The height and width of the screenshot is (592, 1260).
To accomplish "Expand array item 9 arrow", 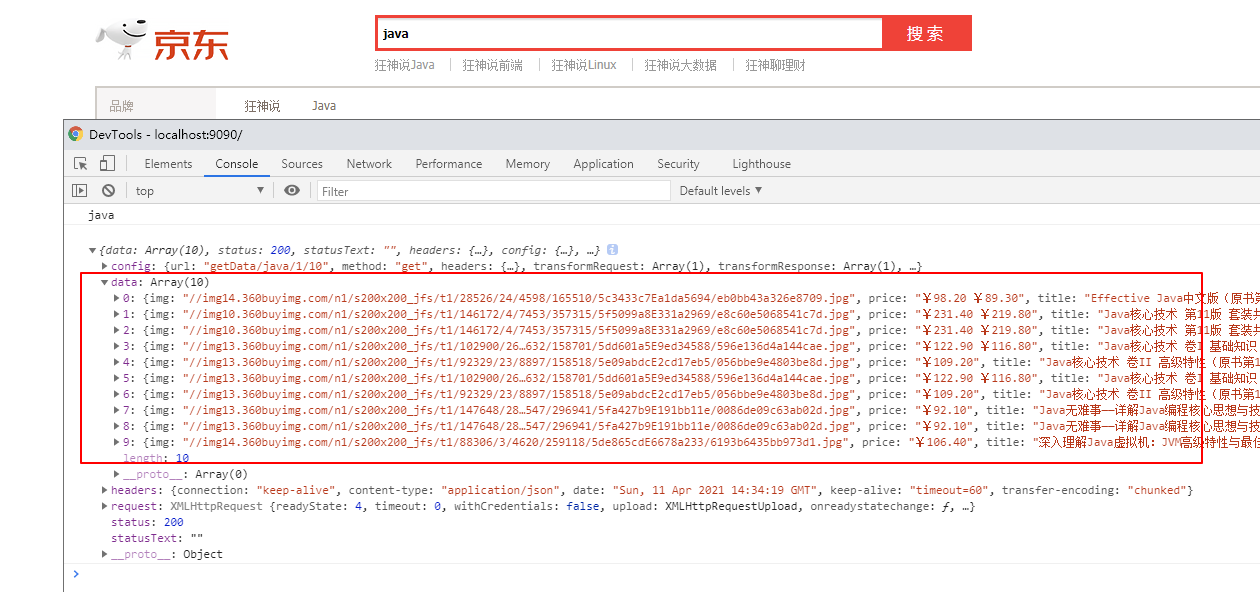I will pyautogui.click(x=117, y=442).
